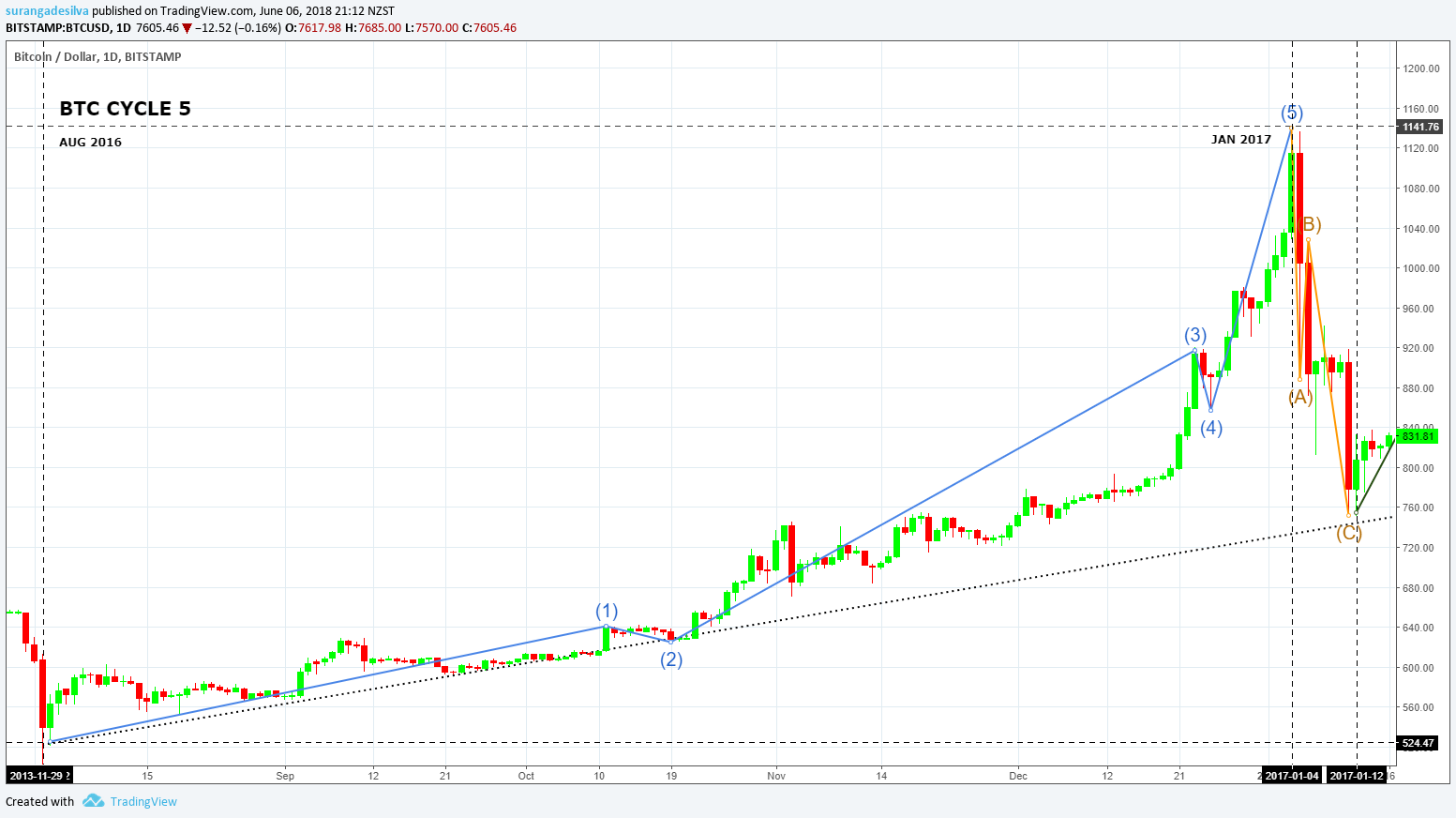The width and height of the screenshot is (1456, 818).
Task: Click the AUG 2016 label
Action: click(90, 143)
